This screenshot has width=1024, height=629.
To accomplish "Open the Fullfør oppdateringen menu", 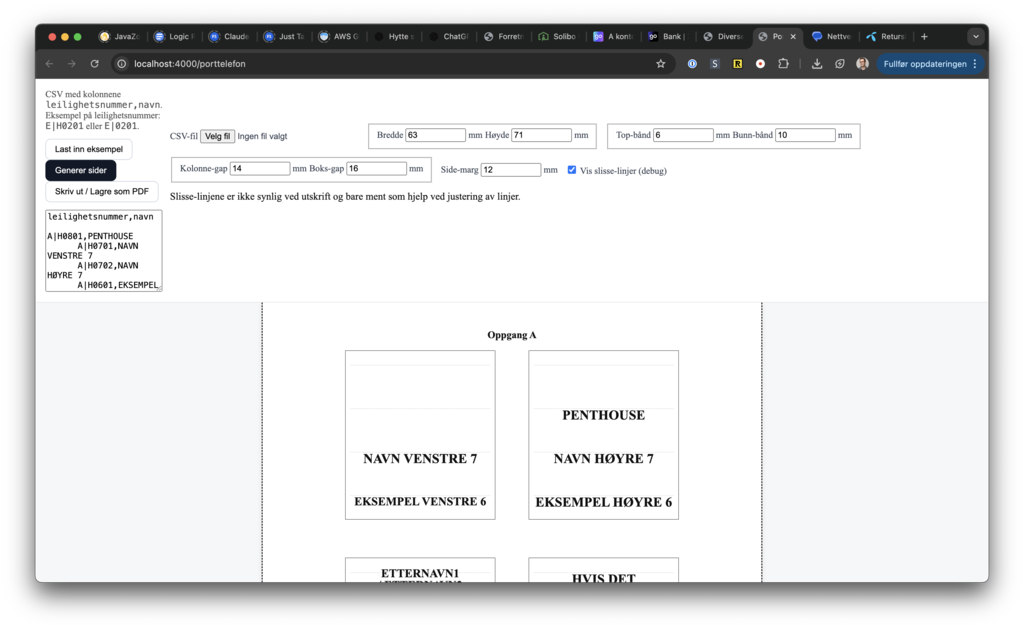I will pos(930,64).
